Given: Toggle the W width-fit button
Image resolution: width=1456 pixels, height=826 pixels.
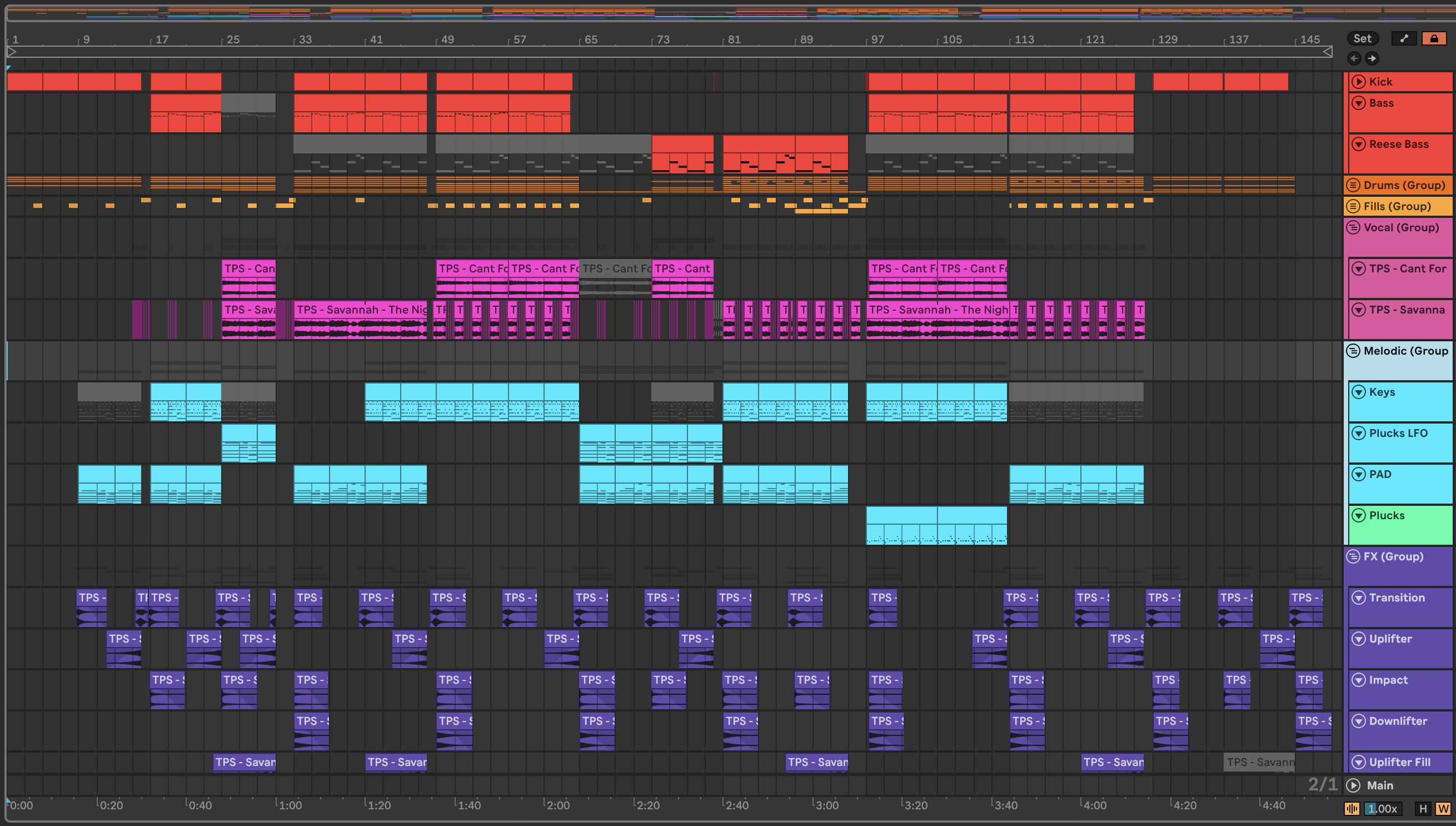Looking at the screenshot, I should 1443,809.
